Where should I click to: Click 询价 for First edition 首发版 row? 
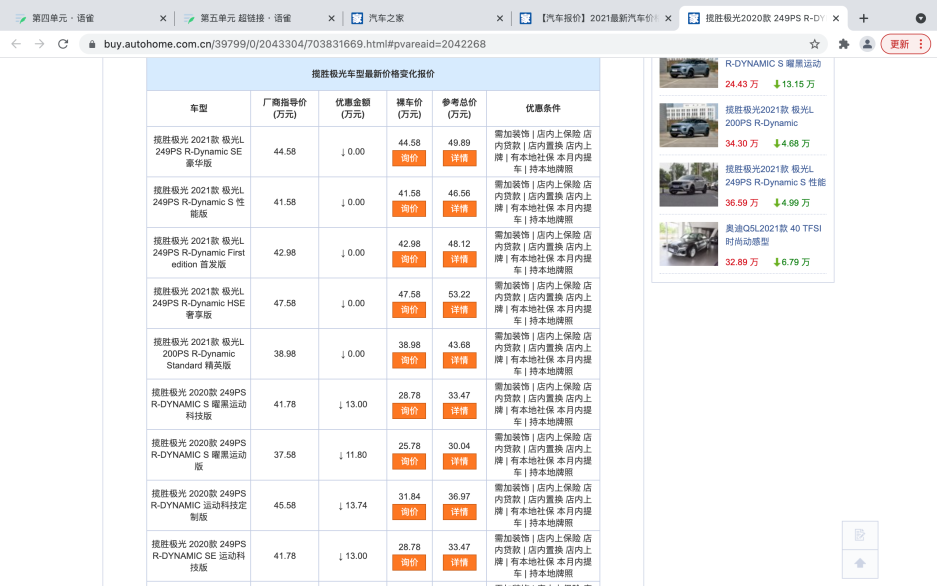[409, 259]
